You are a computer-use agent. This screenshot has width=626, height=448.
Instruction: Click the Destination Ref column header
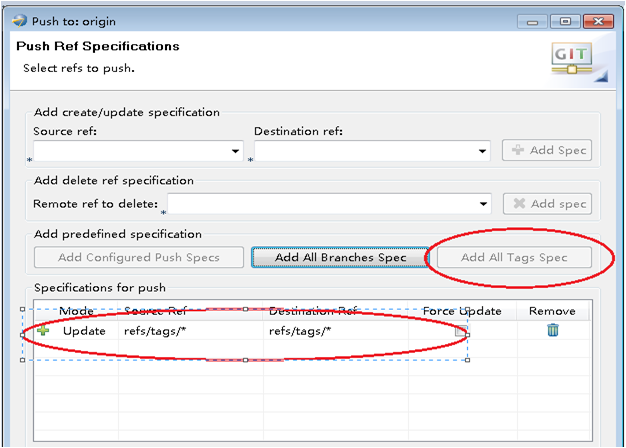[313, 311]
